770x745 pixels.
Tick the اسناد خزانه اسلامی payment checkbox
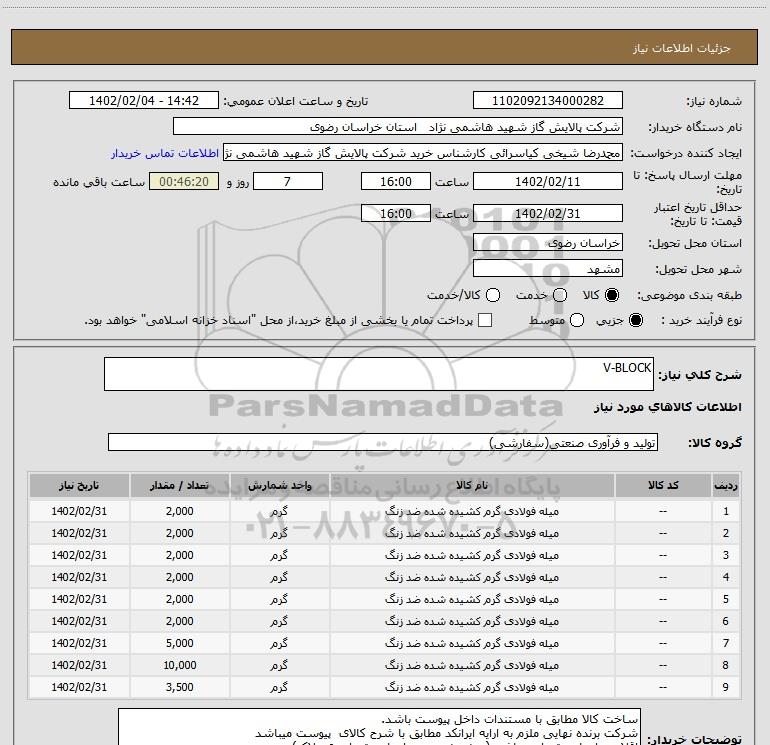[486, 321]
